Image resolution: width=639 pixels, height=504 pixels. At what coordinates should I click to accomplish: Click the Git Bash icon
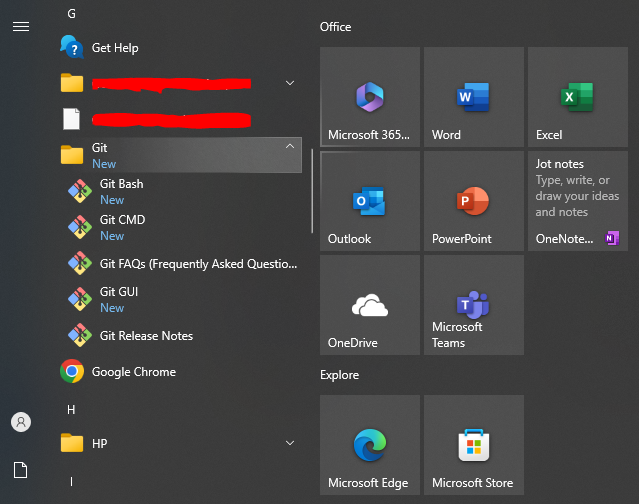[x=80, y=191]
